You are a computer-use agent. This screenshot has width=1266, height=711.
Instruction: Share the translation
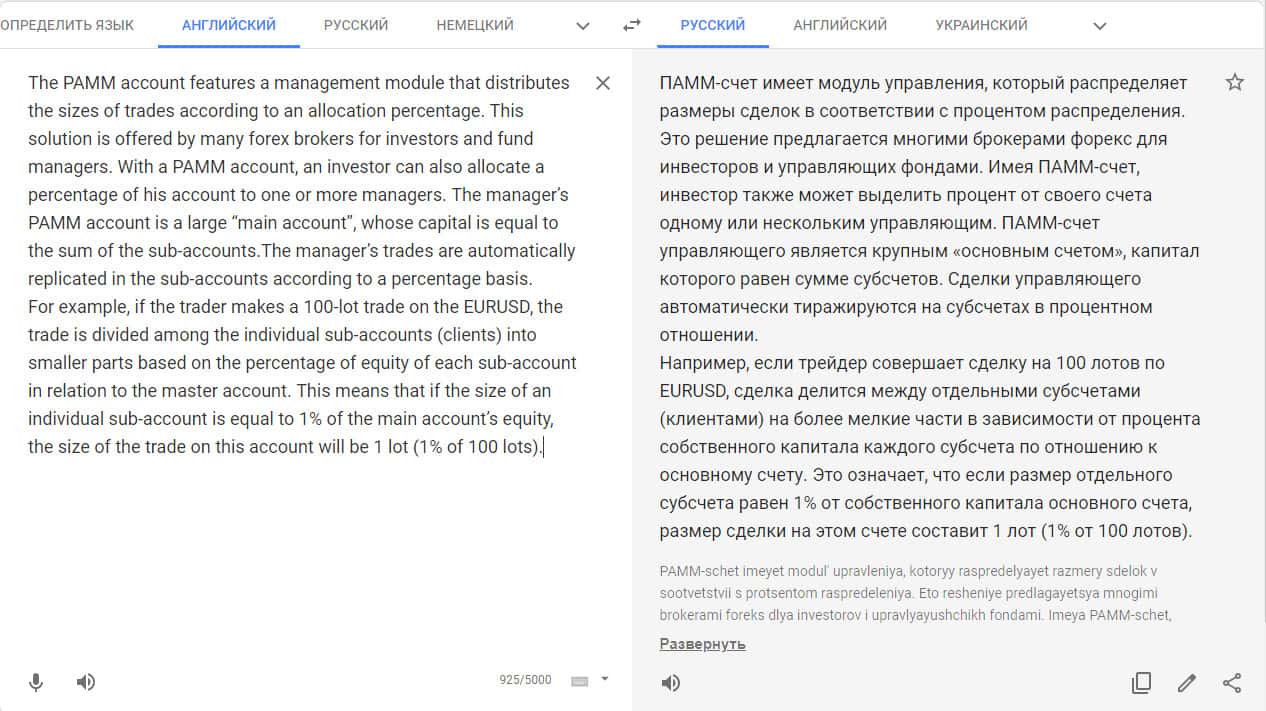point(1232,683)
